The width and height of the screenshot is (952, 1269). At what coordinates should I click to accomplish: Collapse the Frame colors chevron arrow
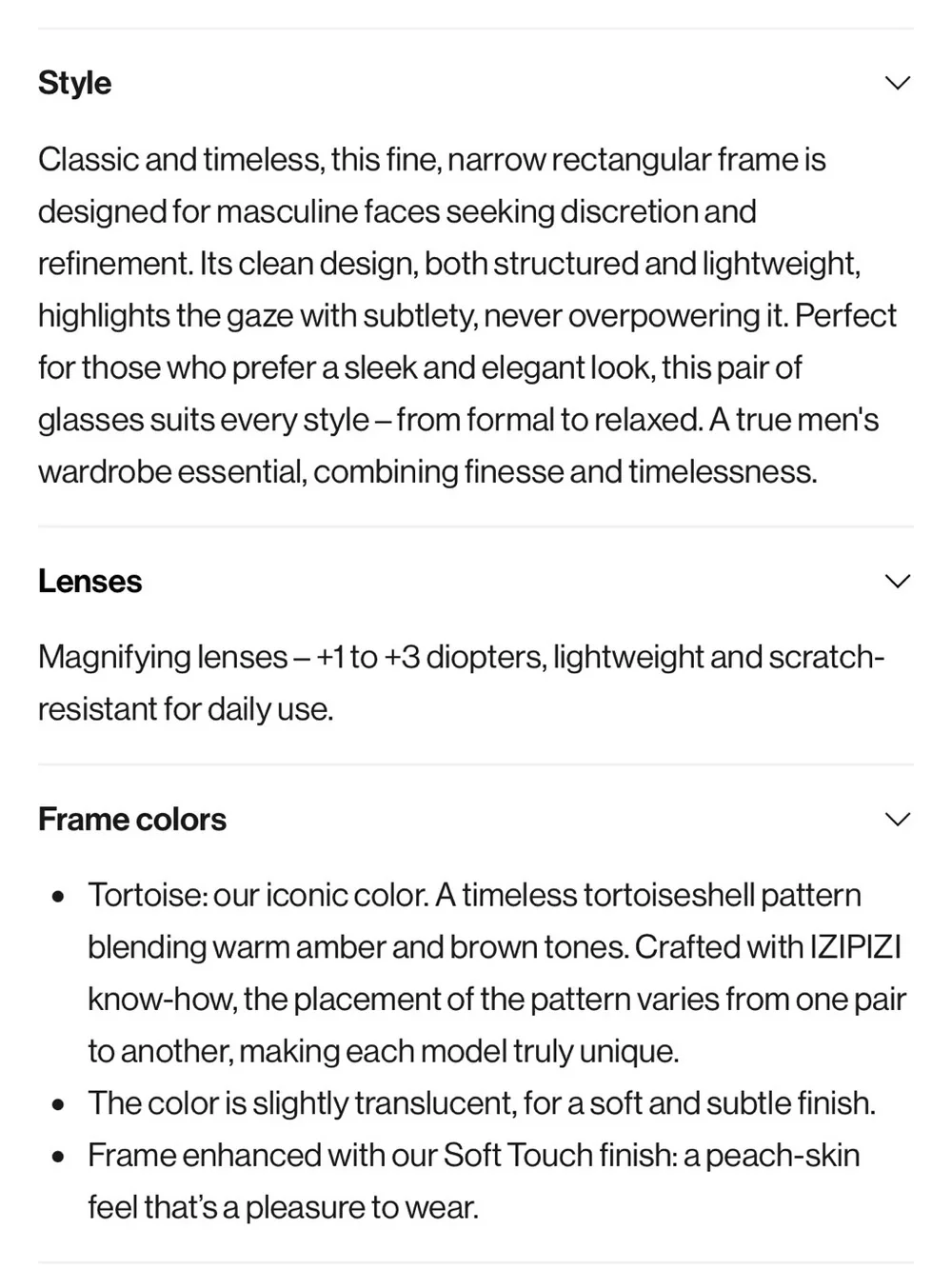898,819
